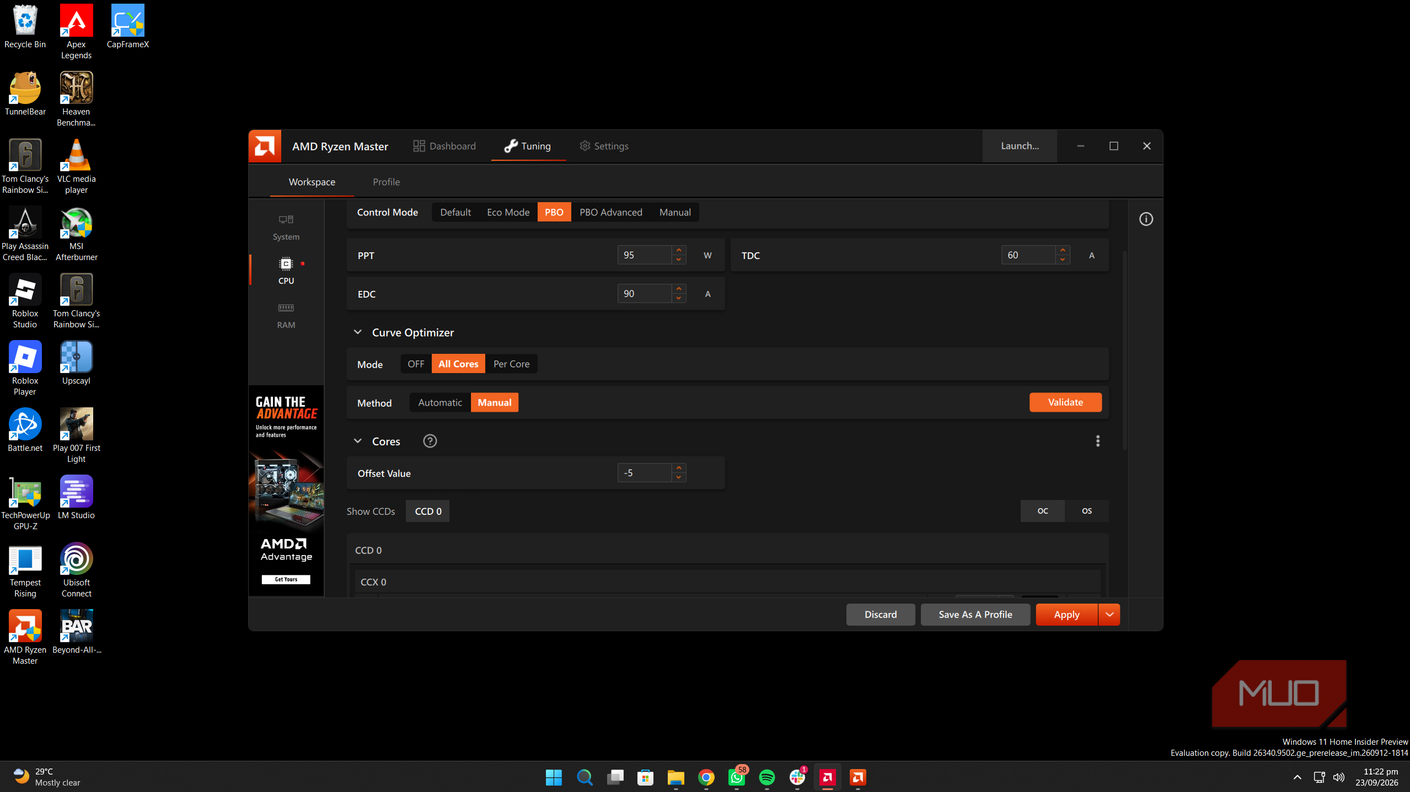Select VLC media player desktop icon
Image resolution: width=1410 pixels, height=792 pixels.
tap(76, 166)
